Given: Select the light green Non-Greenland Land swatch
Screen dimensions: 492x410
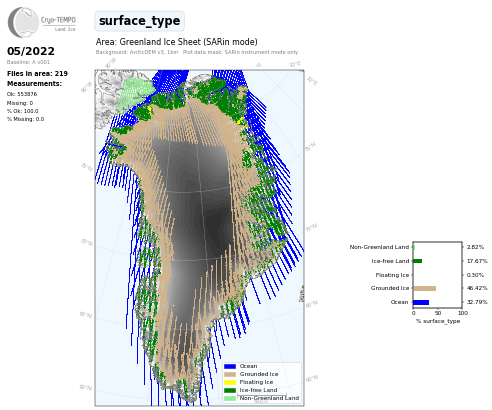Looking at the screenshot, I should tap(230, 398).
